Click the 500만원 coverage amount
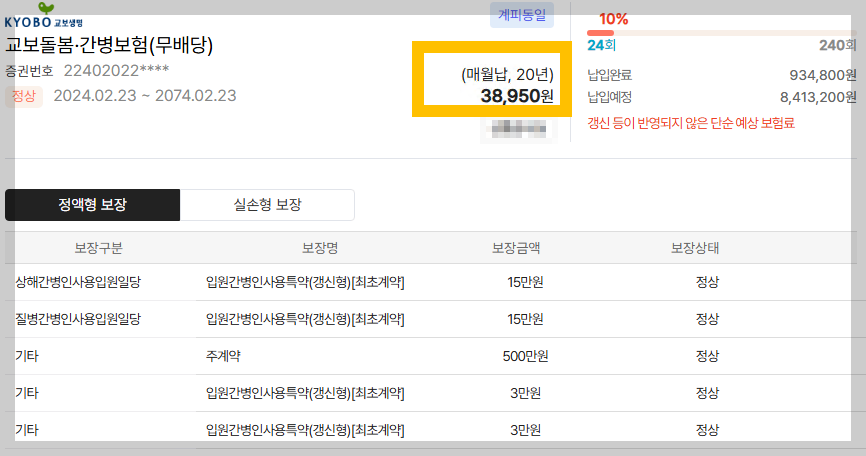 (x=525, y=356)
